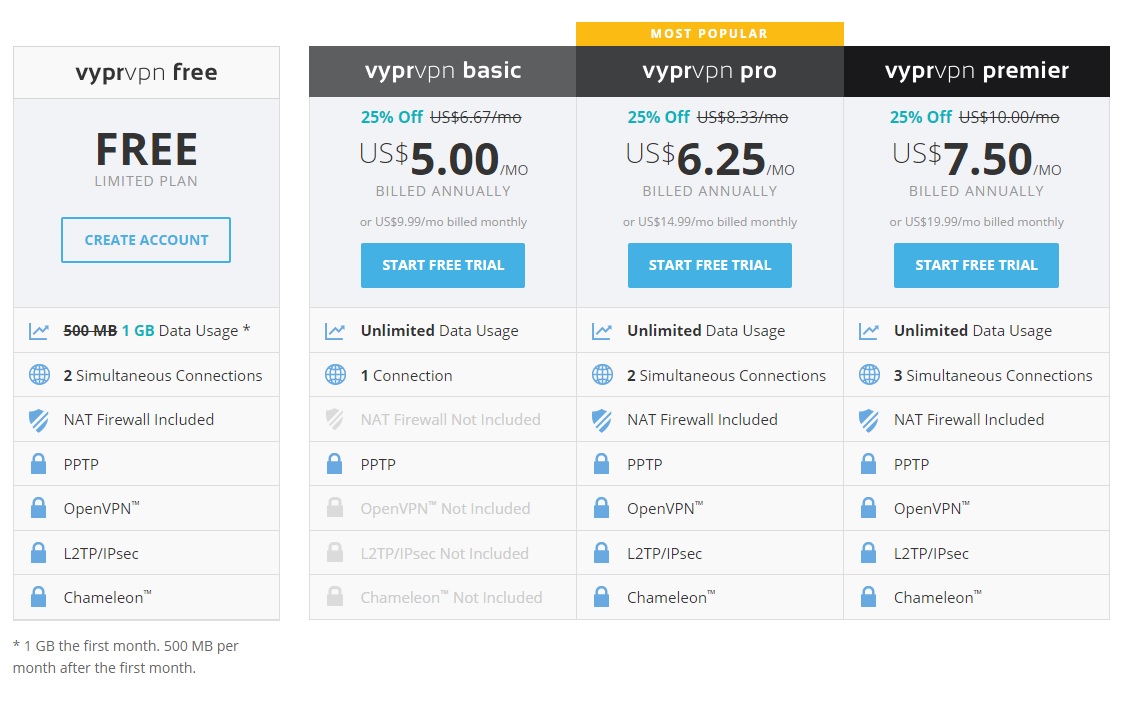Click the lock icon beside PPTP in basic plan
Screen dimensions: 1122x707
point(334,464)
